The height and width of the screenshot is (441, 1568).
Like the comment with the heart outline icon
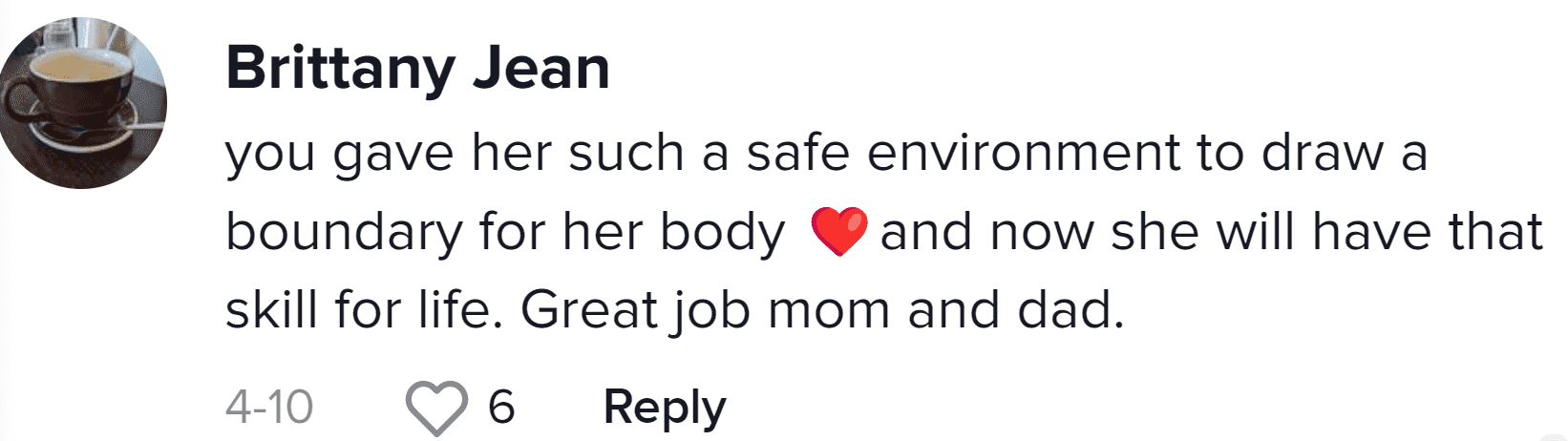[x=436, y=408]
